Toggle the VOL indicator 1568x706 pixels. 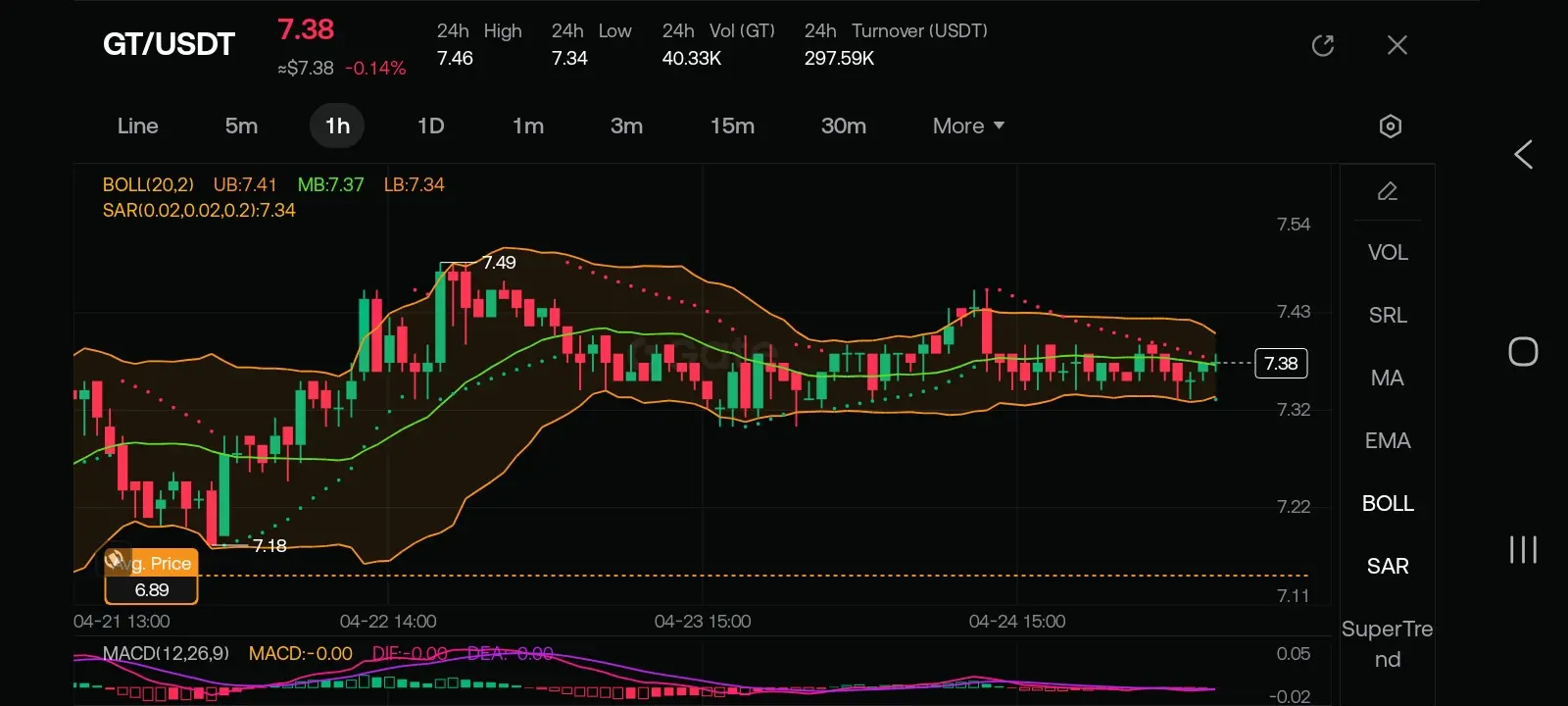pyautogui.click(x=1388, y=252)
